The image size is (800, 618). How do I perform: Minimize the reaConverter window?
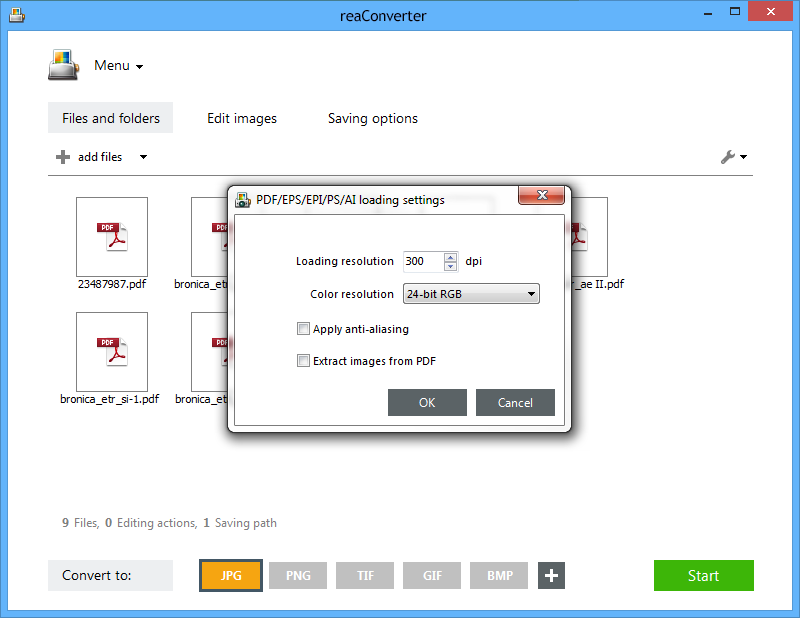tap(708, 13)
